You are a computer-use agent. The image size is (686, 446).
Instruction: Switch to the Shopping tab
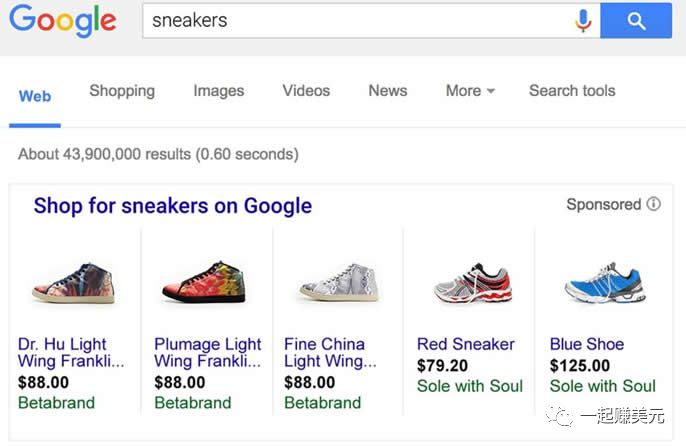(122, 91)
